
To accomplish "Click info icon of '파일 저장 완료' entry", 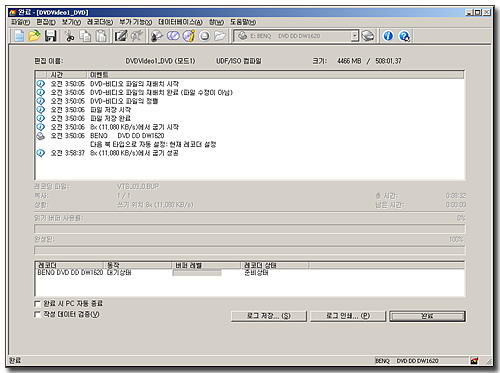I will [40, 118].
